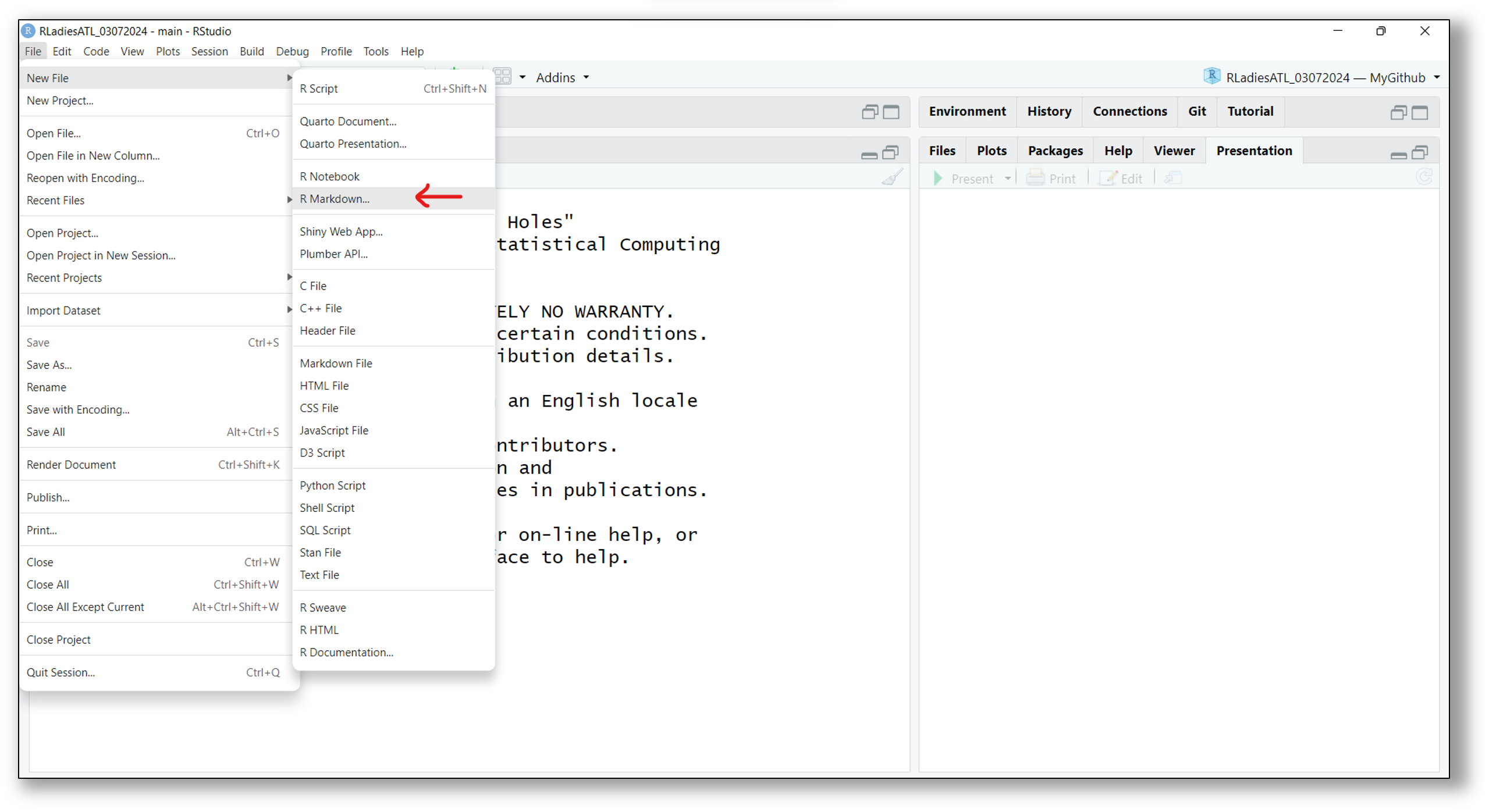
Task: Open the MyGithub project dropdown arrow
Action: [1437, 77]
